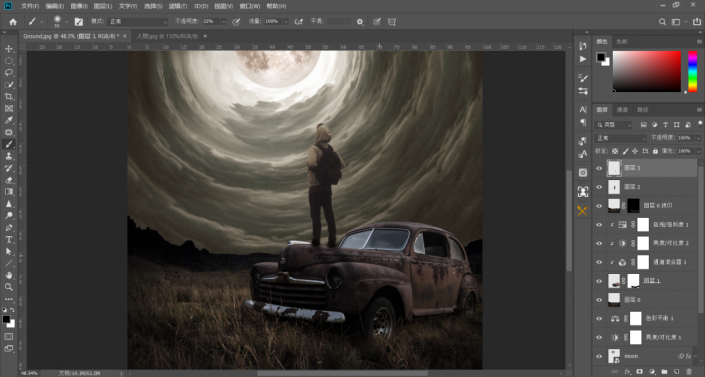705x377 pixels.
Task: Click the search magnifier at top right
Action: pos(662,22)
